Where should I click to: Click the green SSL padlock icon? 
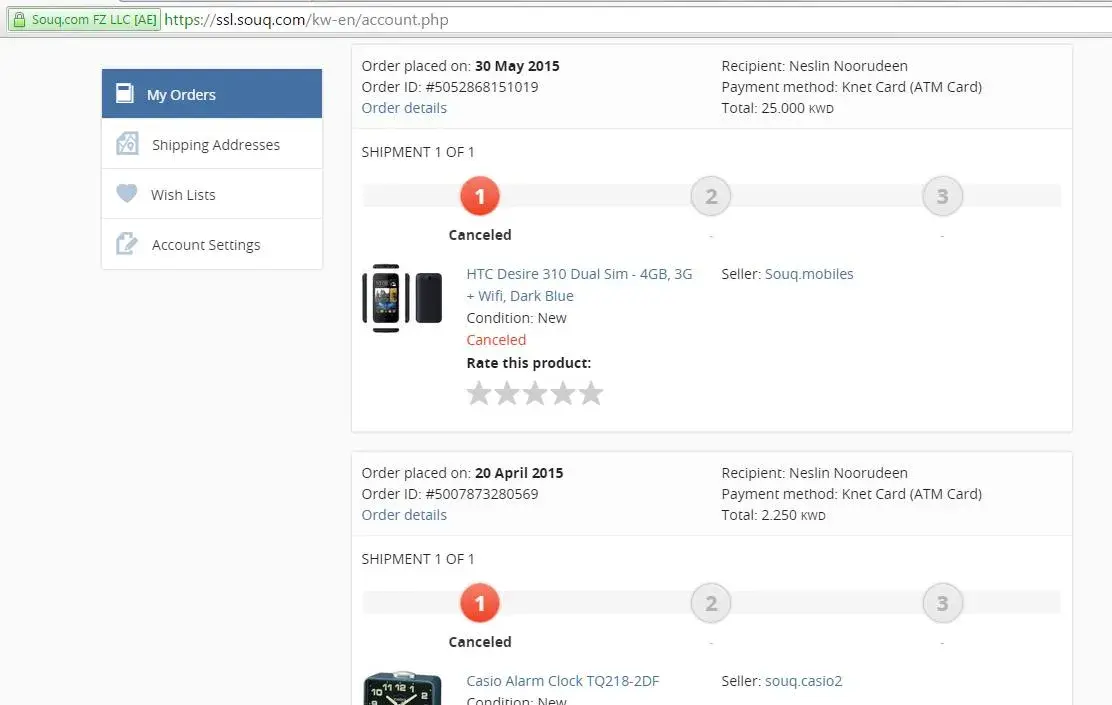[x=18, y=20]
